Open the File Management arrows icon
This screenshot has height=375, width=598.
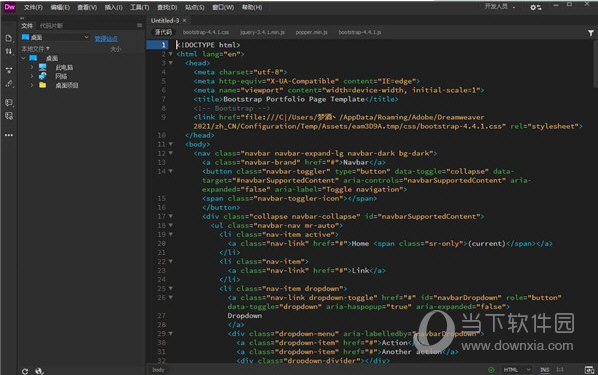pos(9,51)
